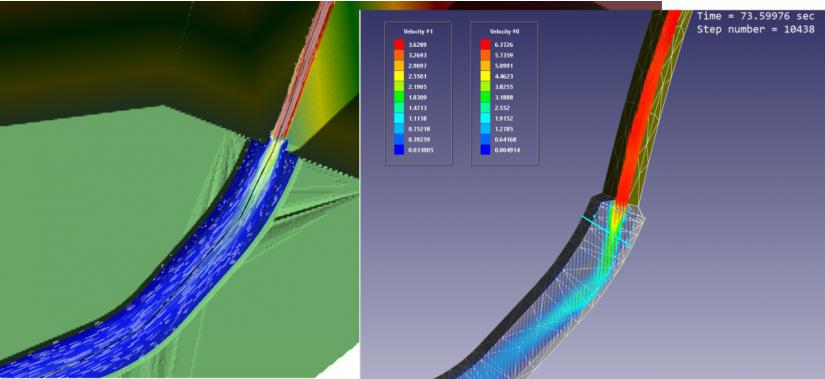Screen dimensions: 825x379
Task: Select the orange 5.7359 swatch in Velocity #0
Action: click(x=485, y=55)
